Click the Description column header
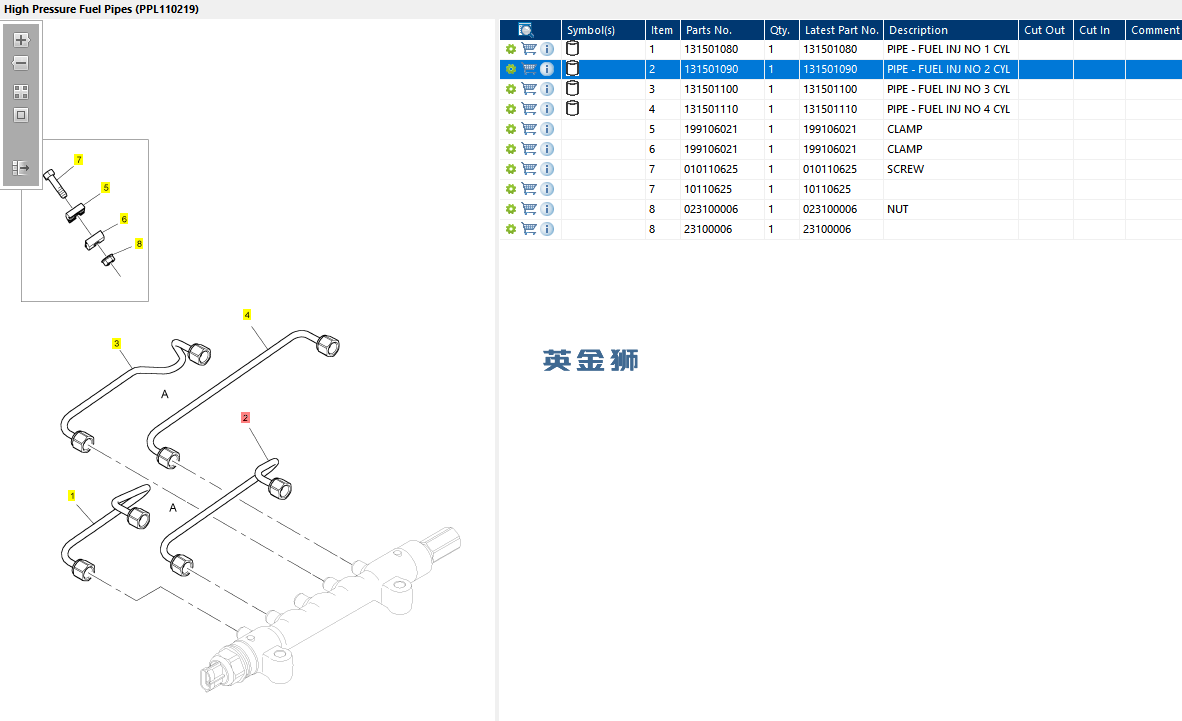 [x=918, y=30]
